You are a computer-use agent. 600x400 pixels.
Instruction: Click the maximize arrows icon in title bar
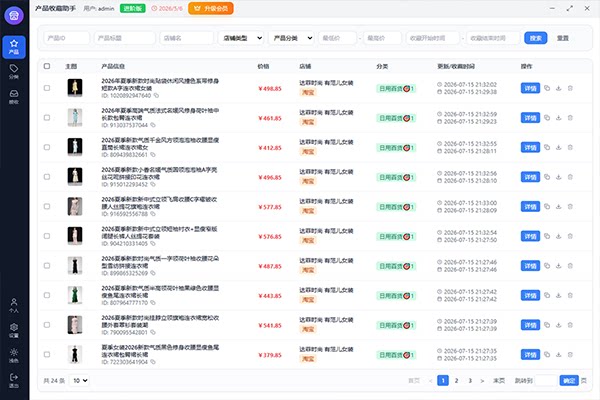click(570, 8)
